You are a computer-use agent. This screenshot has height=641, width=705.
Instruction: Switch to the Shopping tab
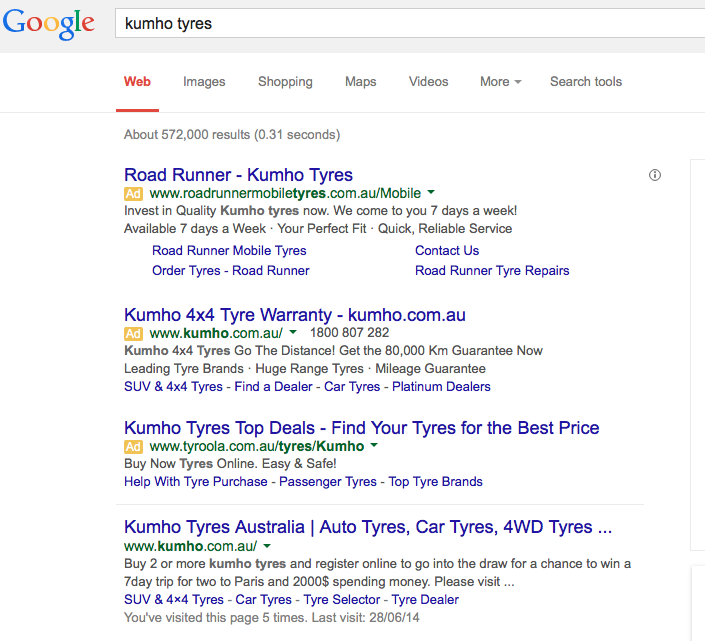coord(285,82)
